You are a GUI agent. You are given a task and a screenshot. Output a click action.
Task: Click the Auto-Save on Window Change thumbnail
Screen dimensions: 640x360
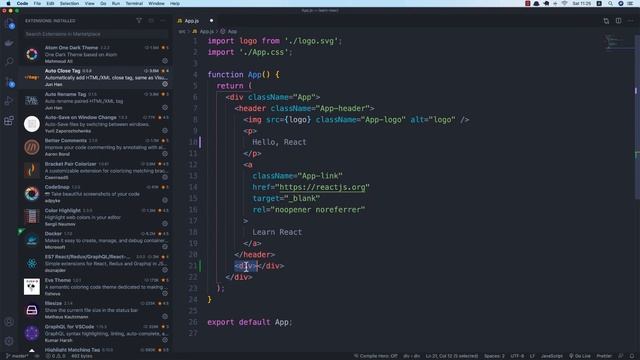coord(32,124)
